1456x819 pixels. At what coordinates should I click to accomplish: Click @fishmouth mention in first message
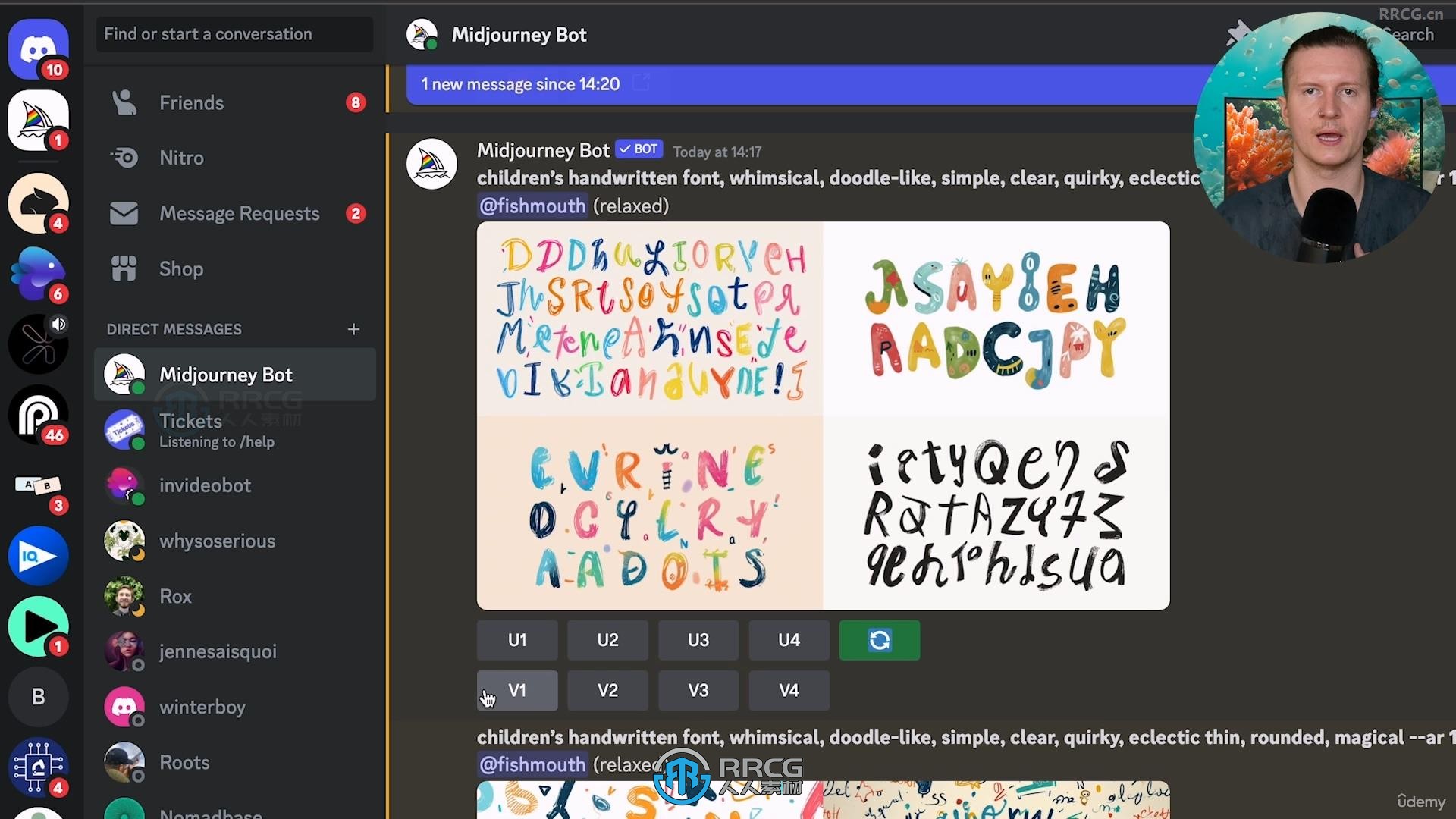(532, 206)
